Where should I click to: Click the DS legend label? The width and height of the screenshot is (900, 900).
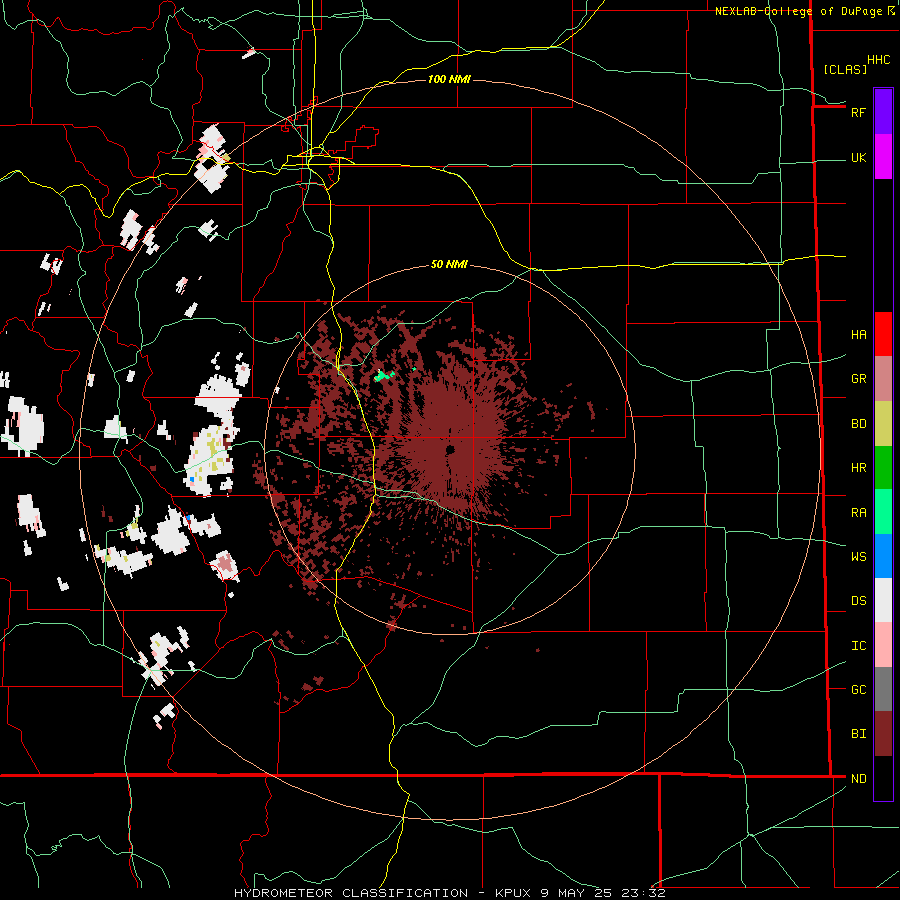859,601
